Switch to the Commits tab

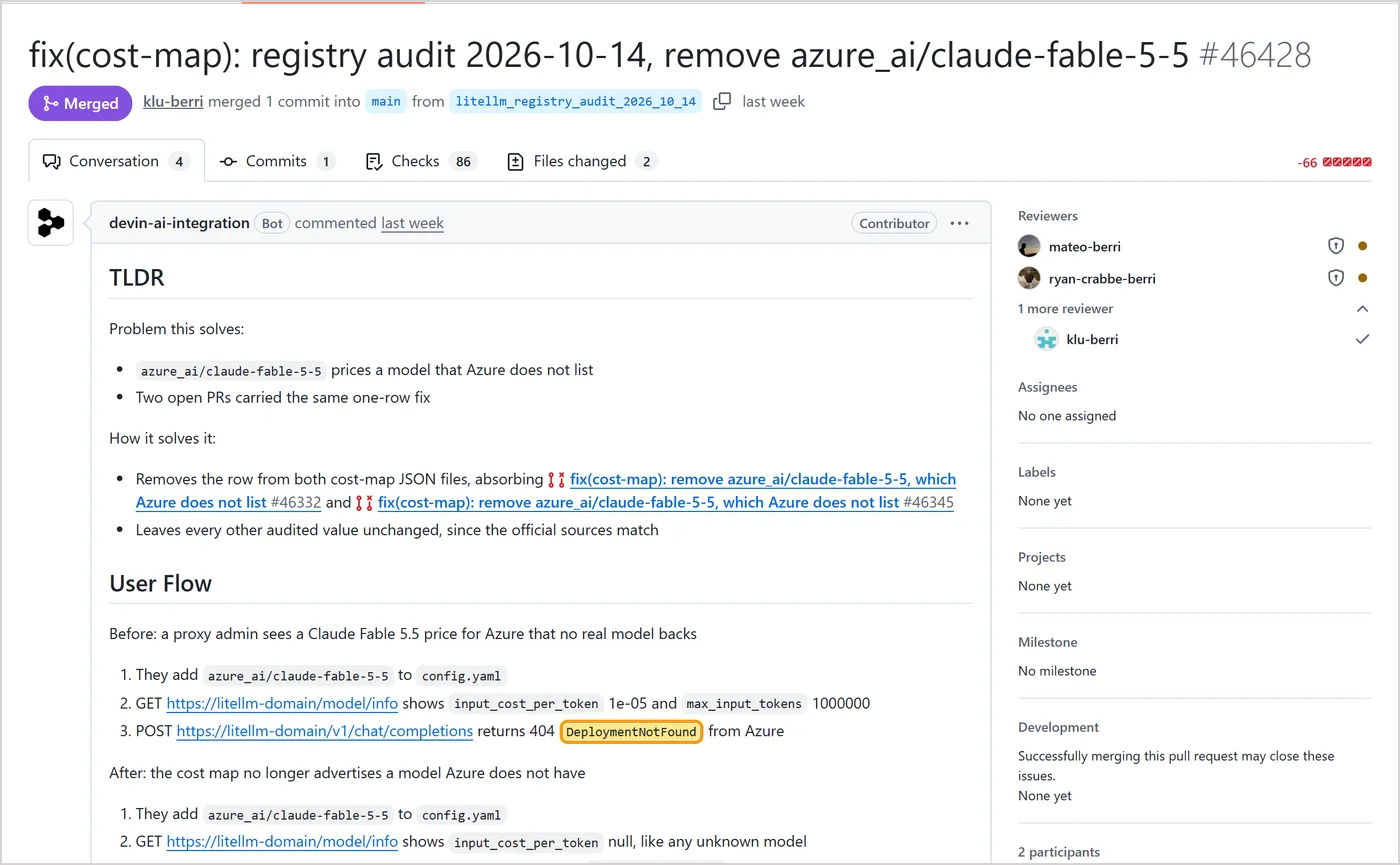[277, 161]
